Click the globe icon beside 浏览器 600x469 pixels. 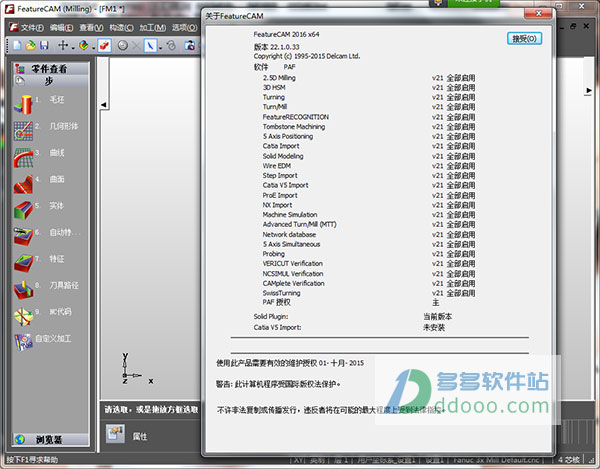20,440
